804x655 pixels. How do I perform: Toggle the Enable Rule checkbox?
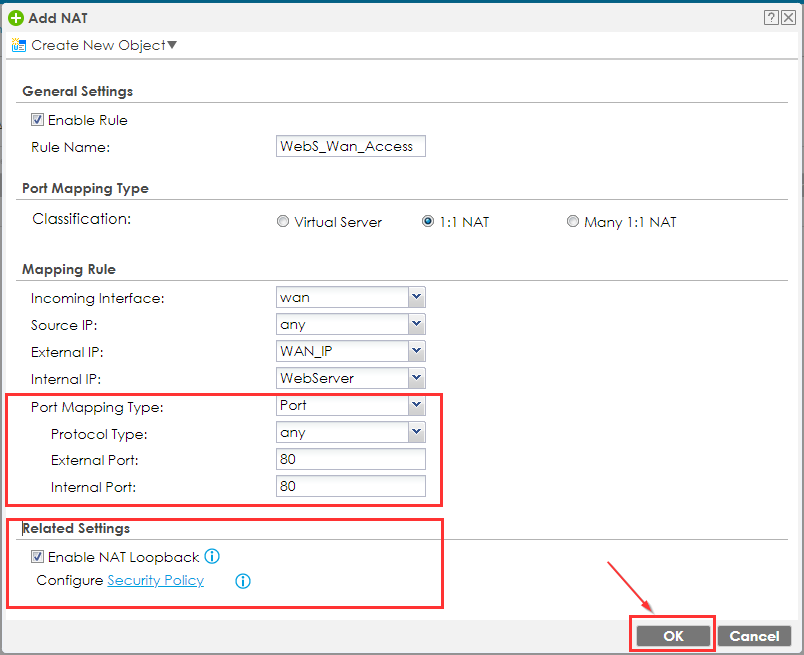(38, 120)
